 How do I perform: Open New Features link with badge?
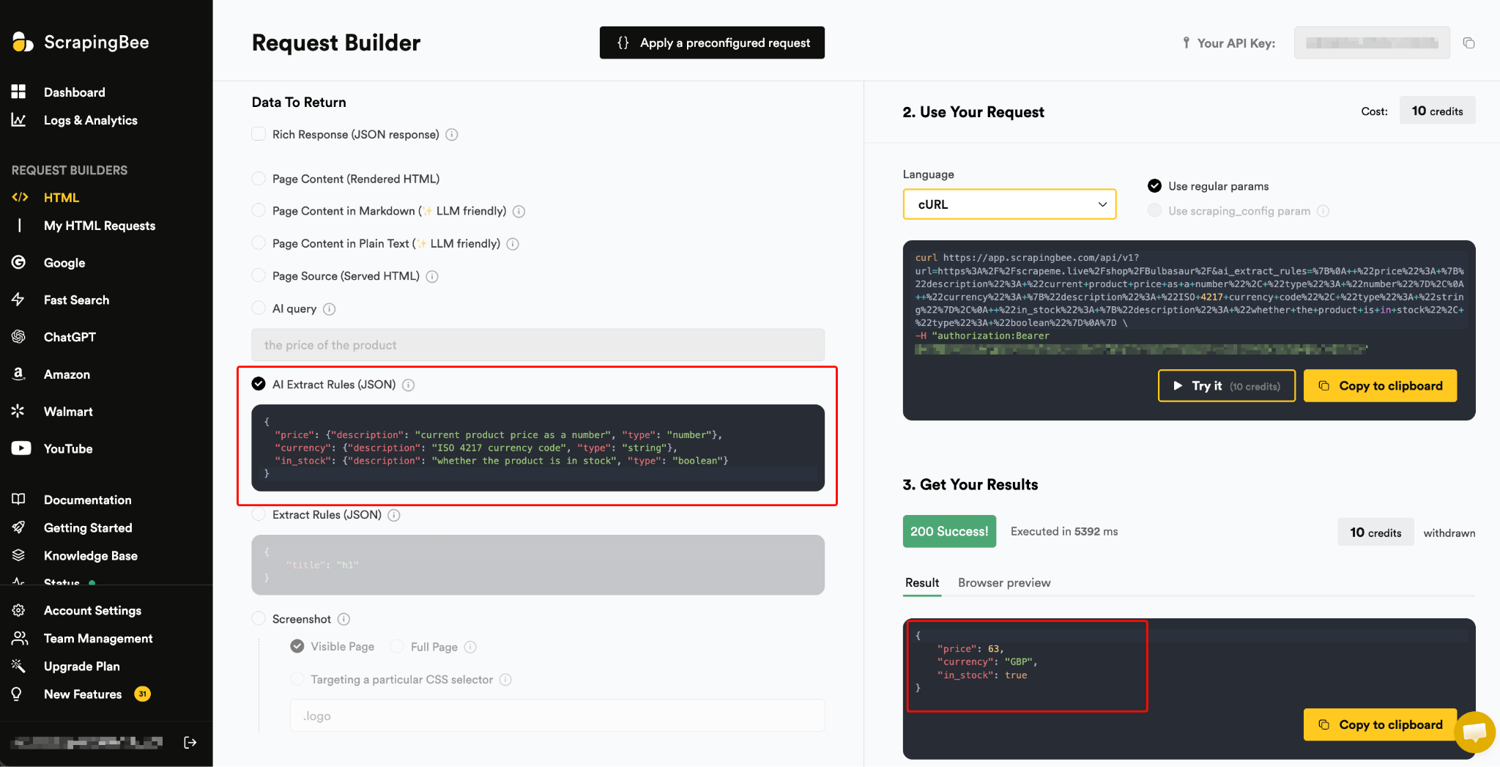(83, 694)
